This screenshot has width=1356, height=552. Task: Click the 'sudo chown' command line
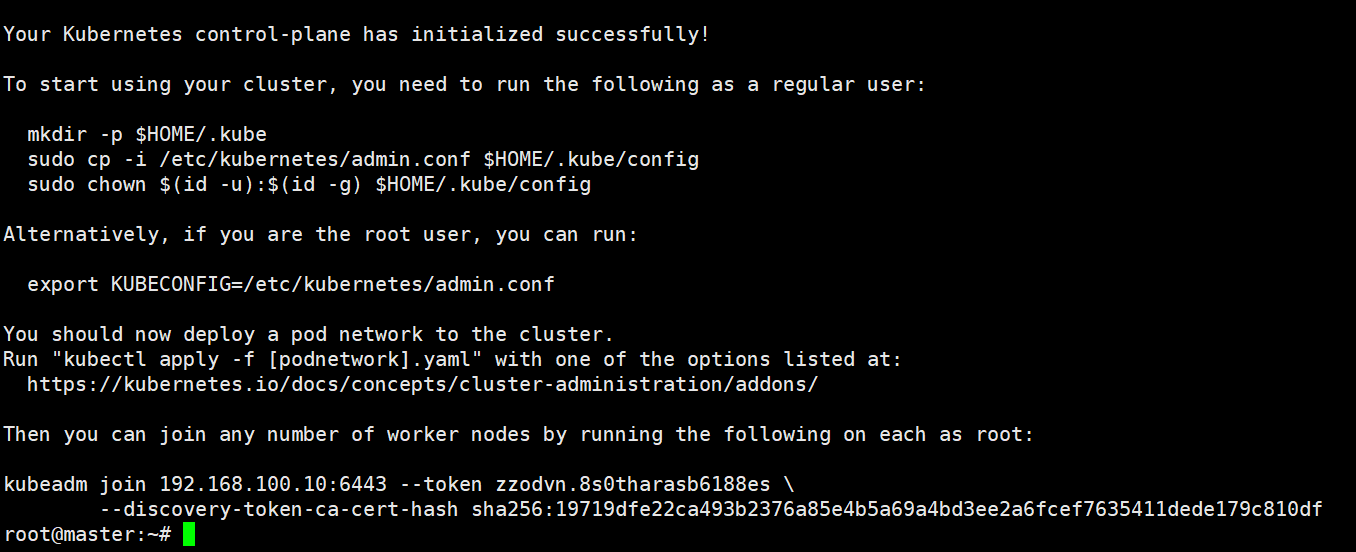309,184
